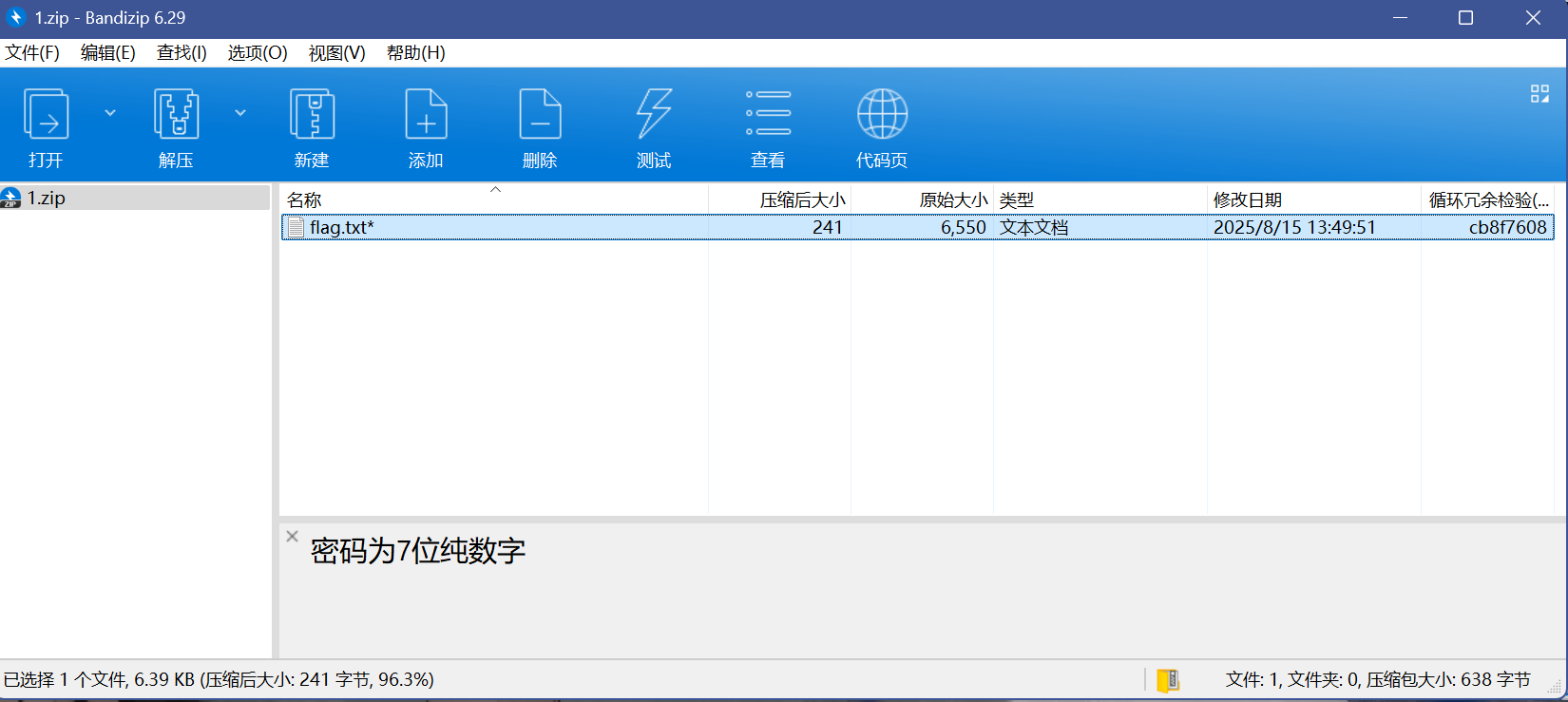This screenshot has height=702, width=1568.
Task: Click the Add files (添加) icon
Action: [426, 116]
